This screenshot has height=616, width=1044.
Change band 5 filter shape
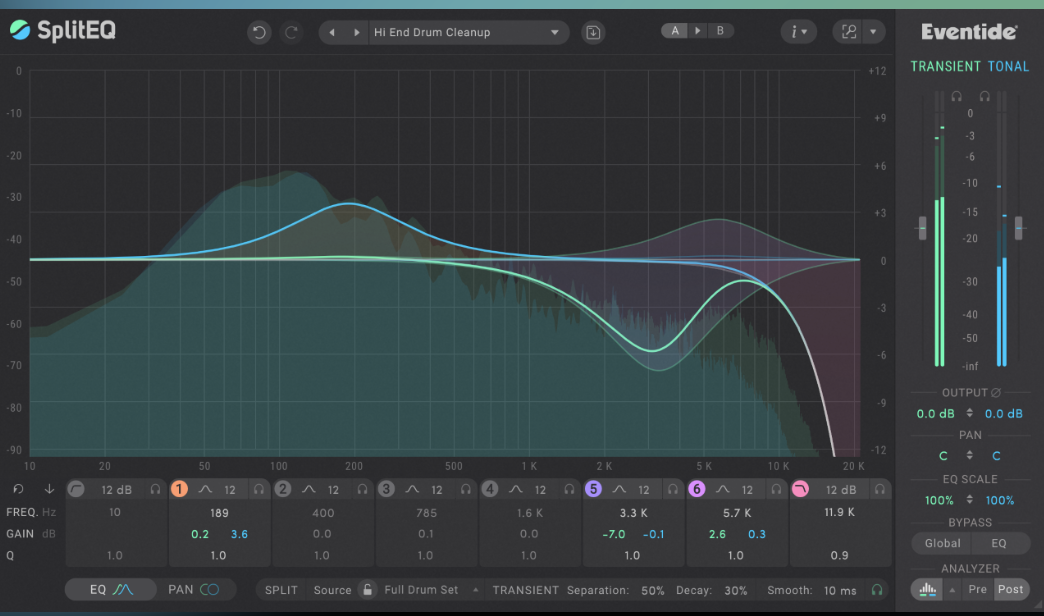click(619, 489)
